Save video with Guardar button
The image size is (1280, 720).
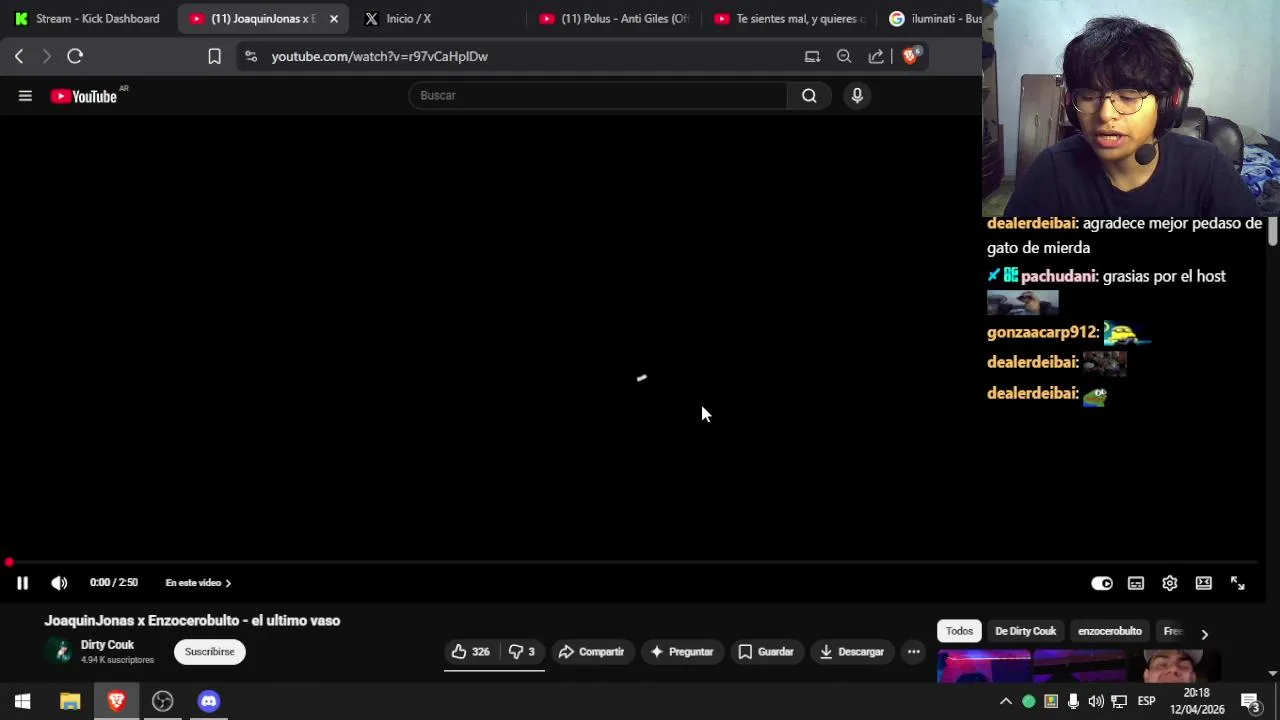(766, 652)
